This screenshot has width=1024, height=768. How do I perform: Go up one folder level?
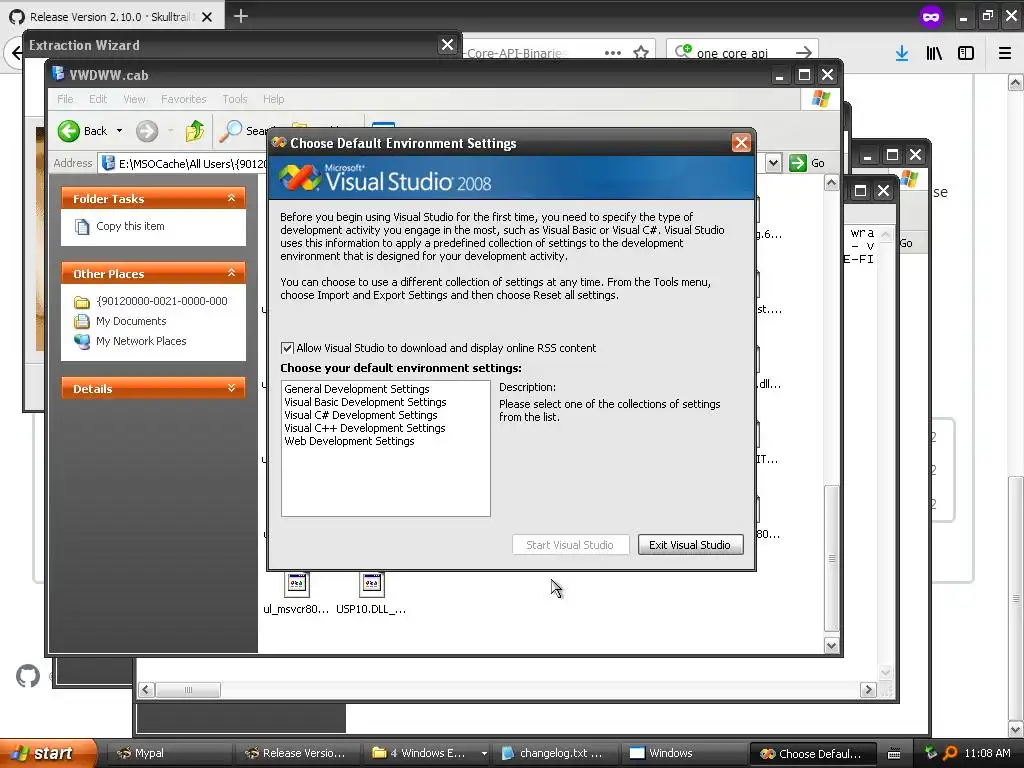tap(195, 131)
